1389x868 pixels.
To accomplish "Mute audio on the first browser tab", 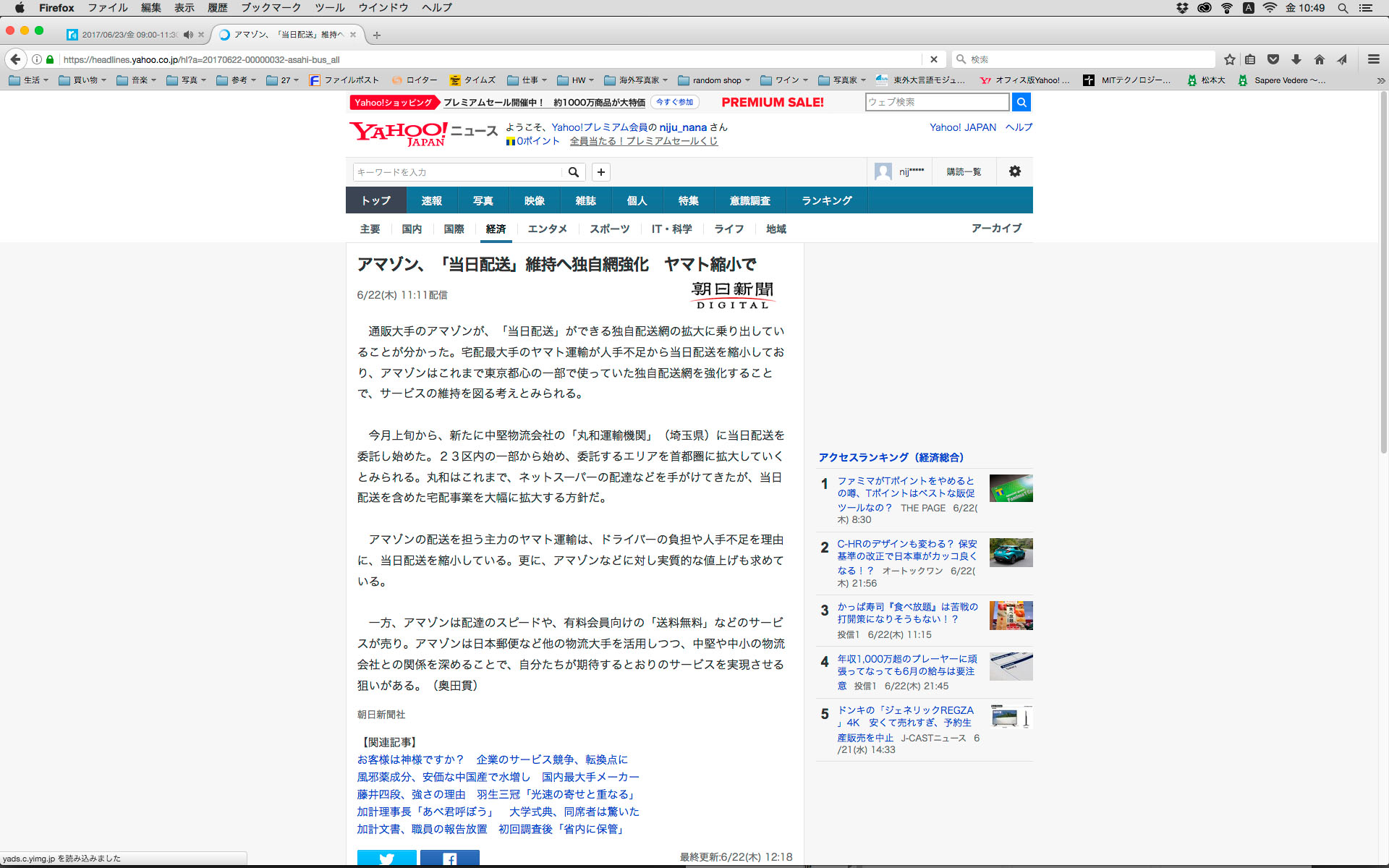I will pyautogui.click(x=188, y=35).
